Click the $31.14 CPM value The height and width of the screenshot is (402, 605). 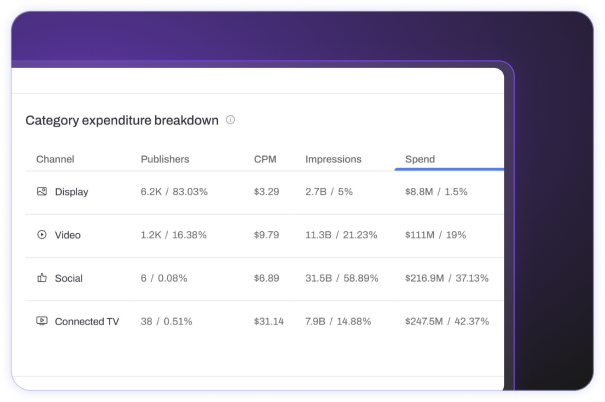pos(269,321)
